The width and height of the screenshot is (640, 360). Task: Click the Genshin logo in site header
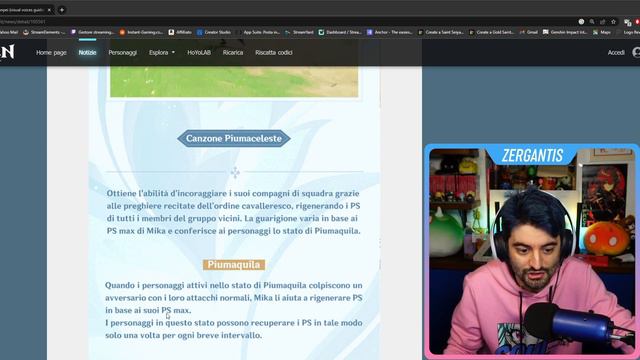pyautogui.click(x=7, y=52)
